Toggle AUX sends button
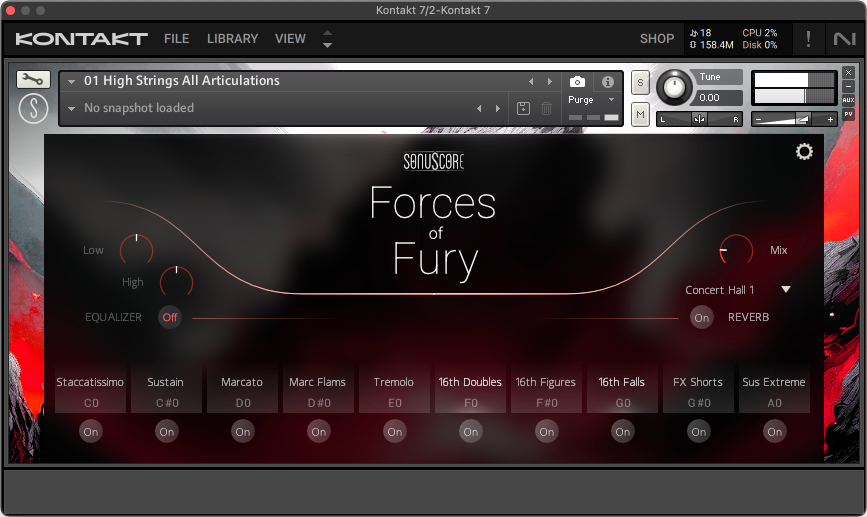This screenshot has width=867, height=517. [x=848, y=100]
